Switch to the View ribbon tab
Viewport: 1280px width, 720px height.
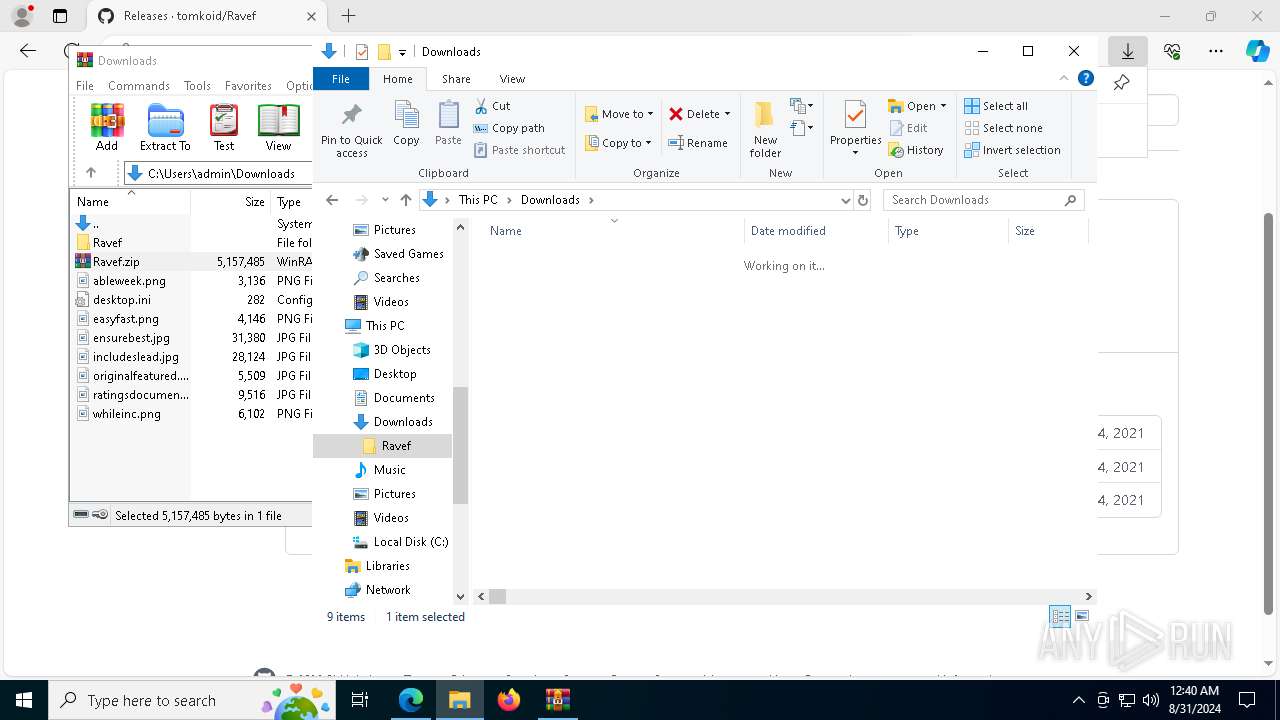coord(512,79)
